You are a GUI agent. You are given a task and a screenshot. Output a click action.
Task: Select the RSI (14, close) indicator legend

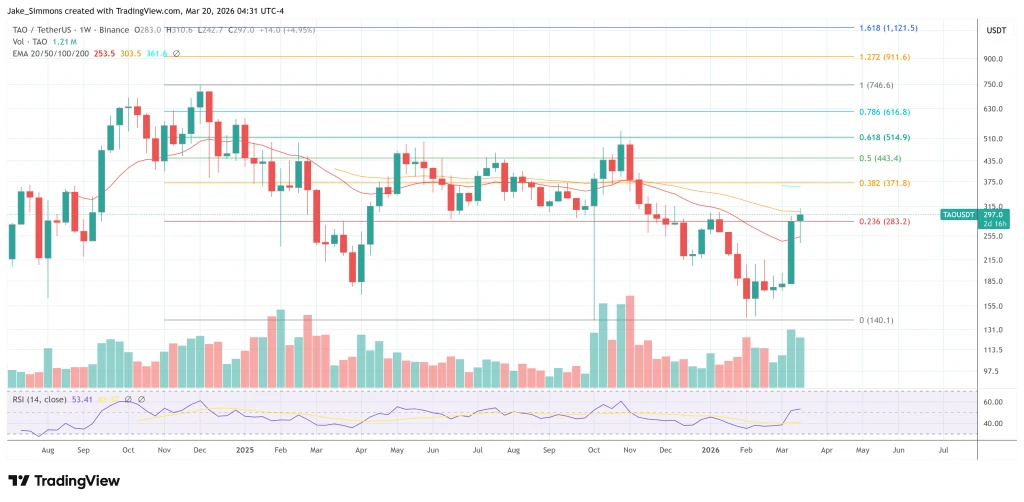(x=39, y=399)
